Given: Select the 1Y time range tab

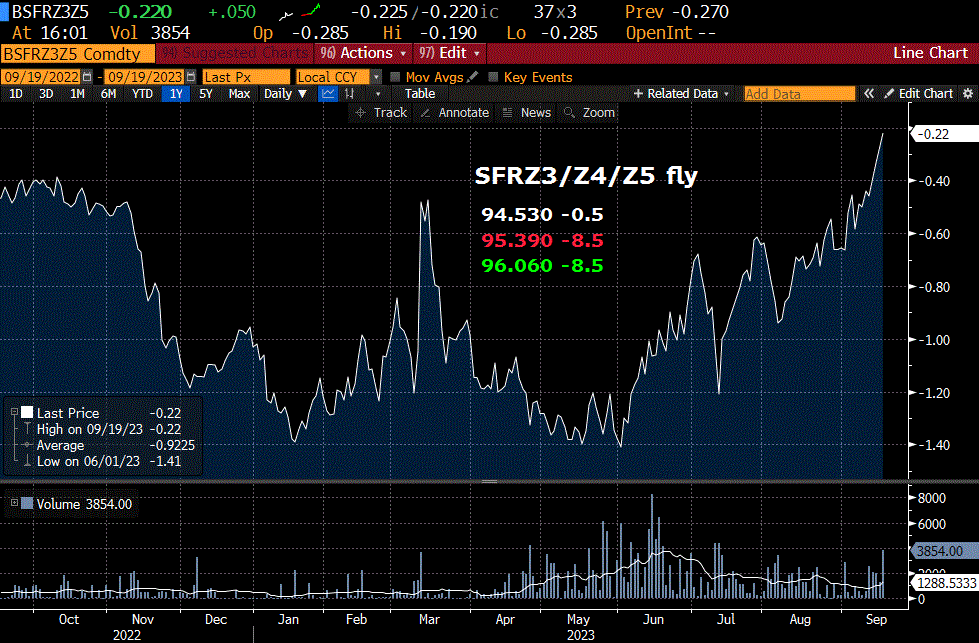Looking at the screenshot, I should (x=176, y=94).
